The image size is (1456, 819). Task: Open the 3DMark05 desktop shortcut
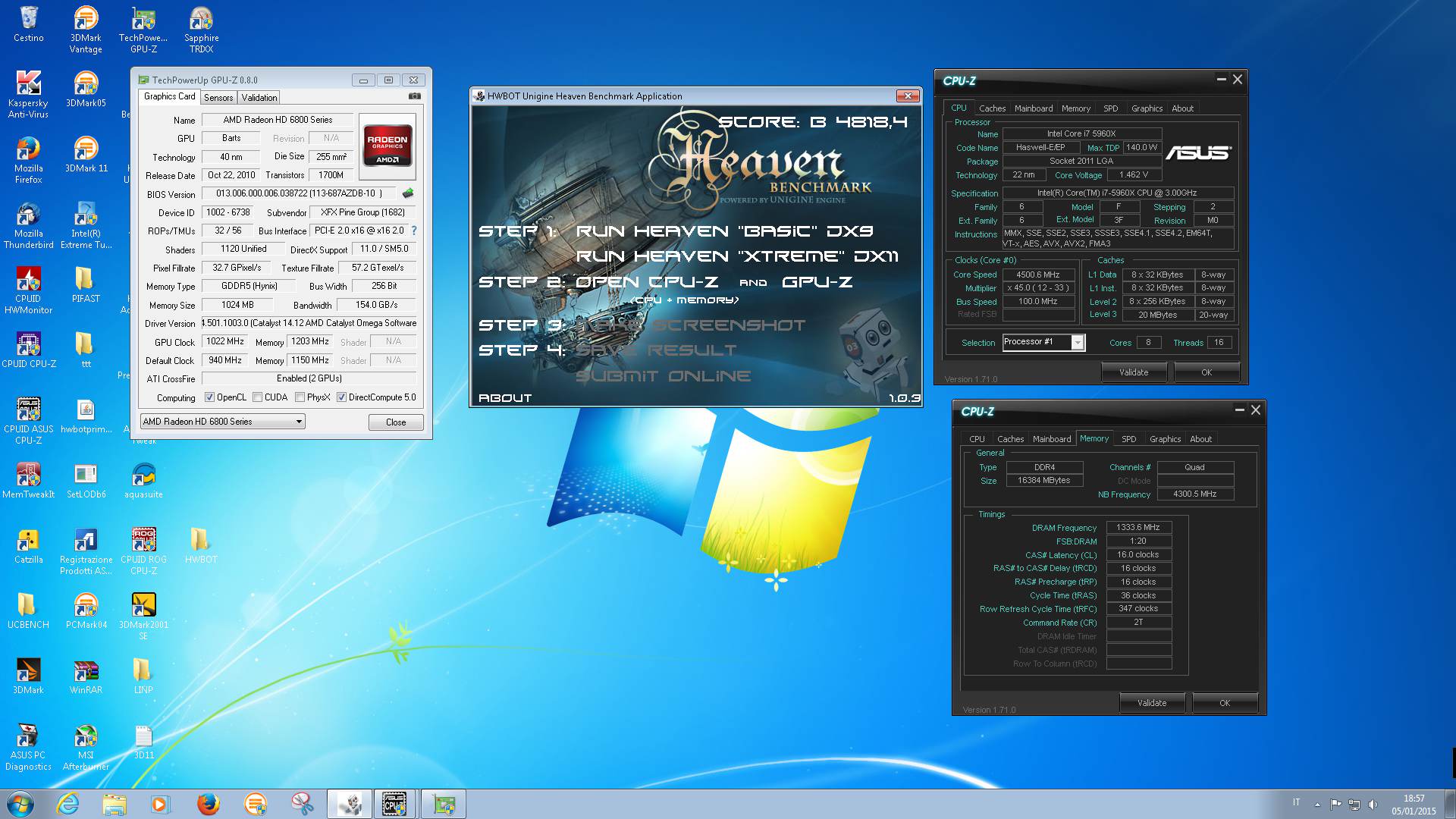(x=86, y=89)
